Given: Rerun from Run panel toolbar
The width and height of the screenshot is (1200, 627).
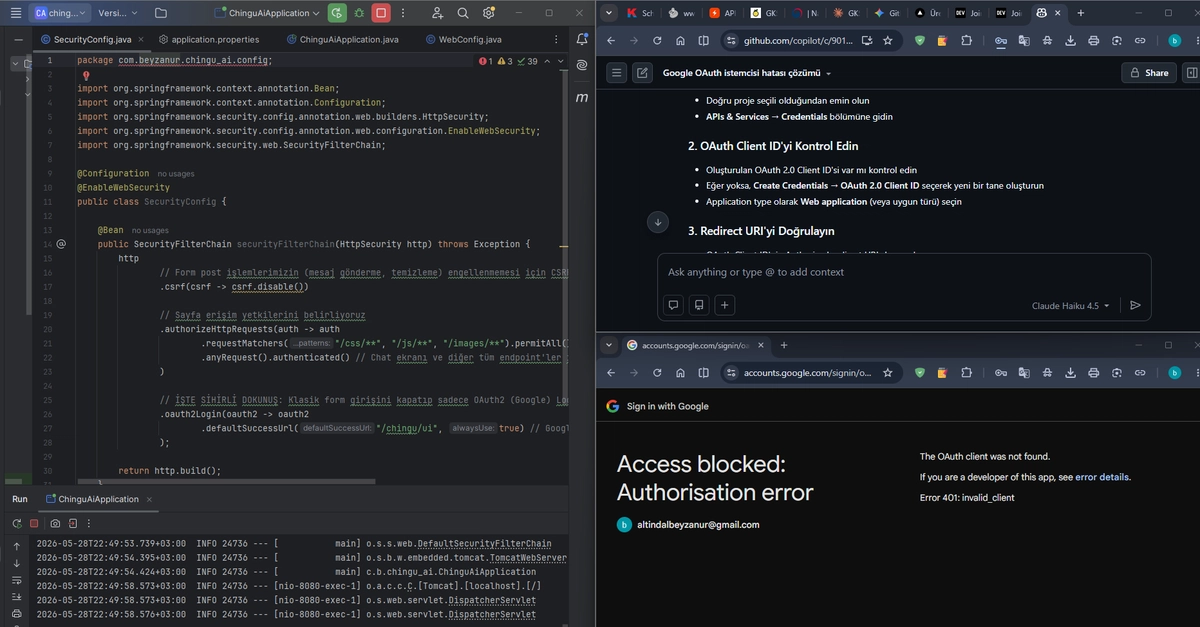Looking at the screenshot, I should (17, 523).
